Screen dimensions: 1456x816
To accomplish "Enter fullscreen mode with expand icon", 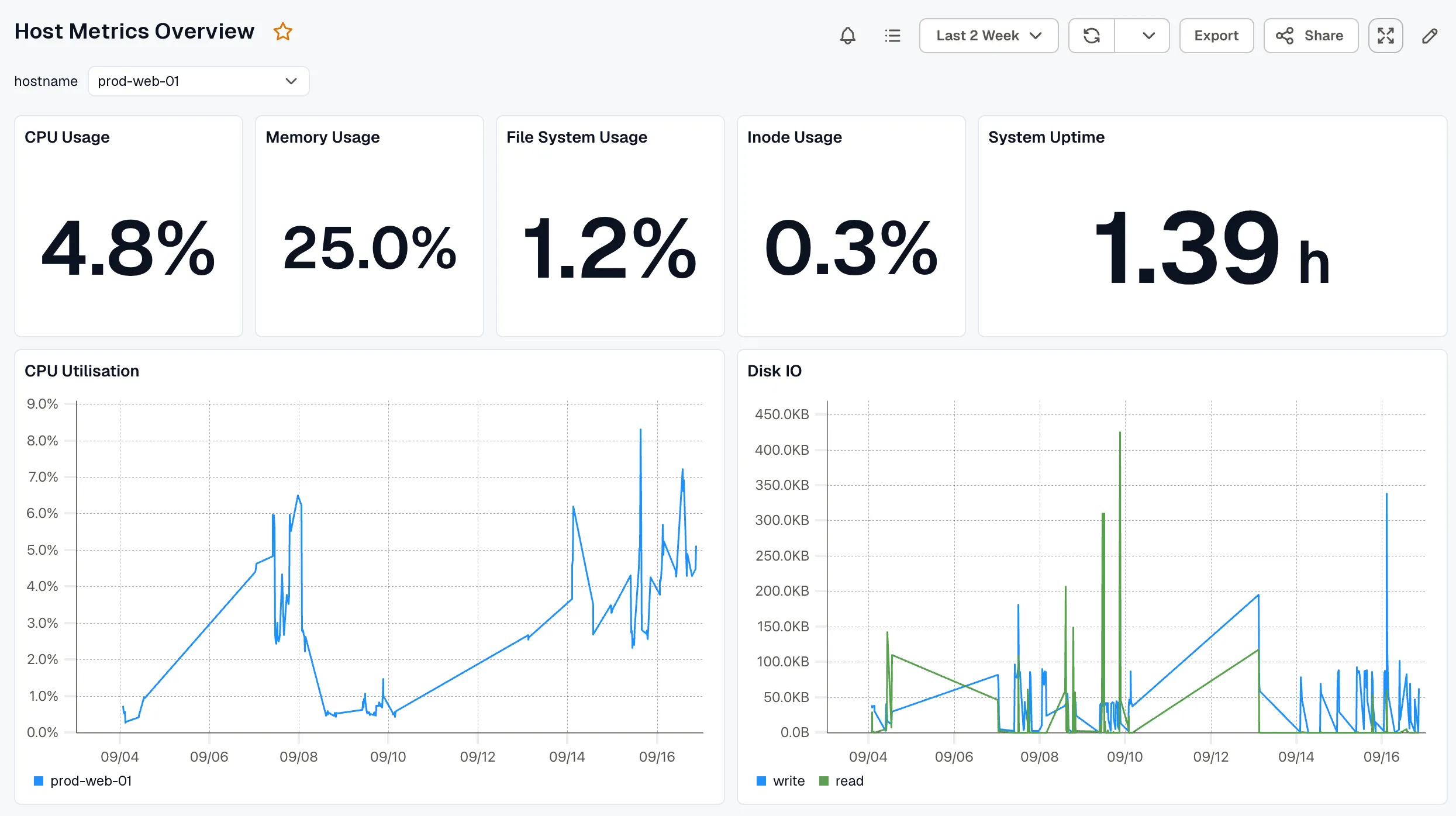I will (1386, 36).
